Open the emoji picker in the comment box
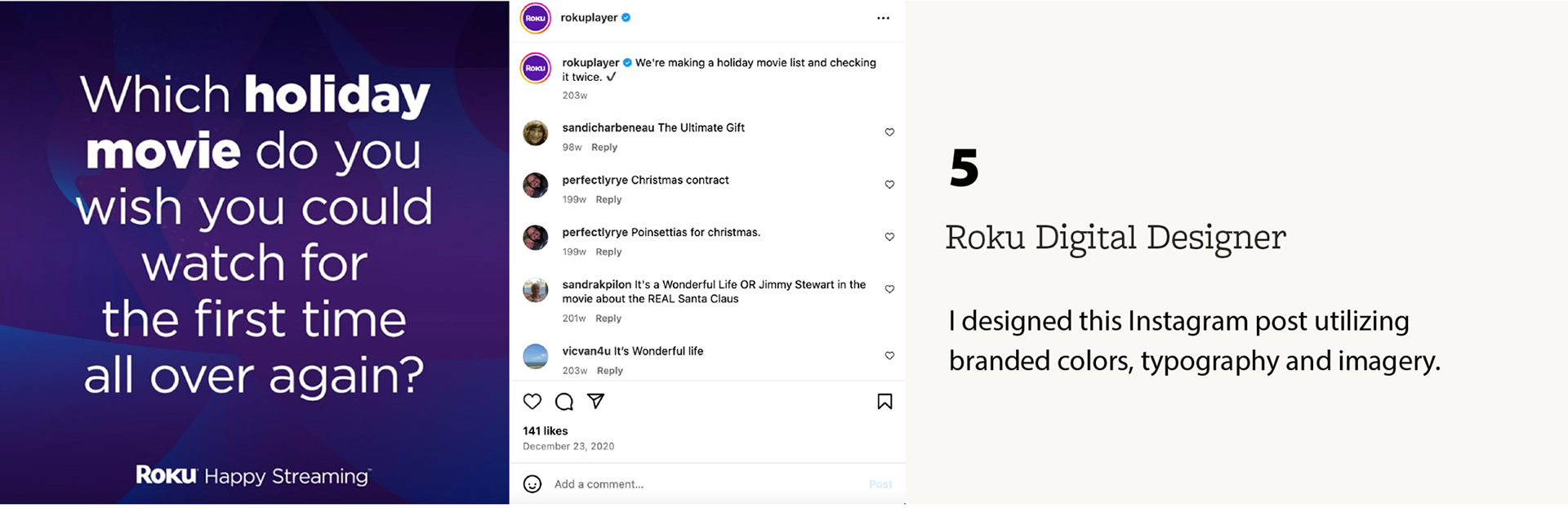The width and height of the screenshot is (1568, 508). pyautogui.click(x=532, y=484)
